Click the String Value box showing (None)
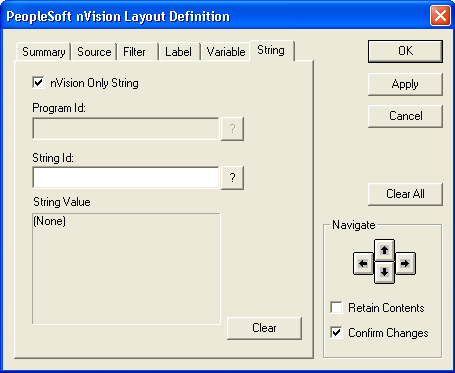This screenshot has width=455, height=373. pos(126,269)
